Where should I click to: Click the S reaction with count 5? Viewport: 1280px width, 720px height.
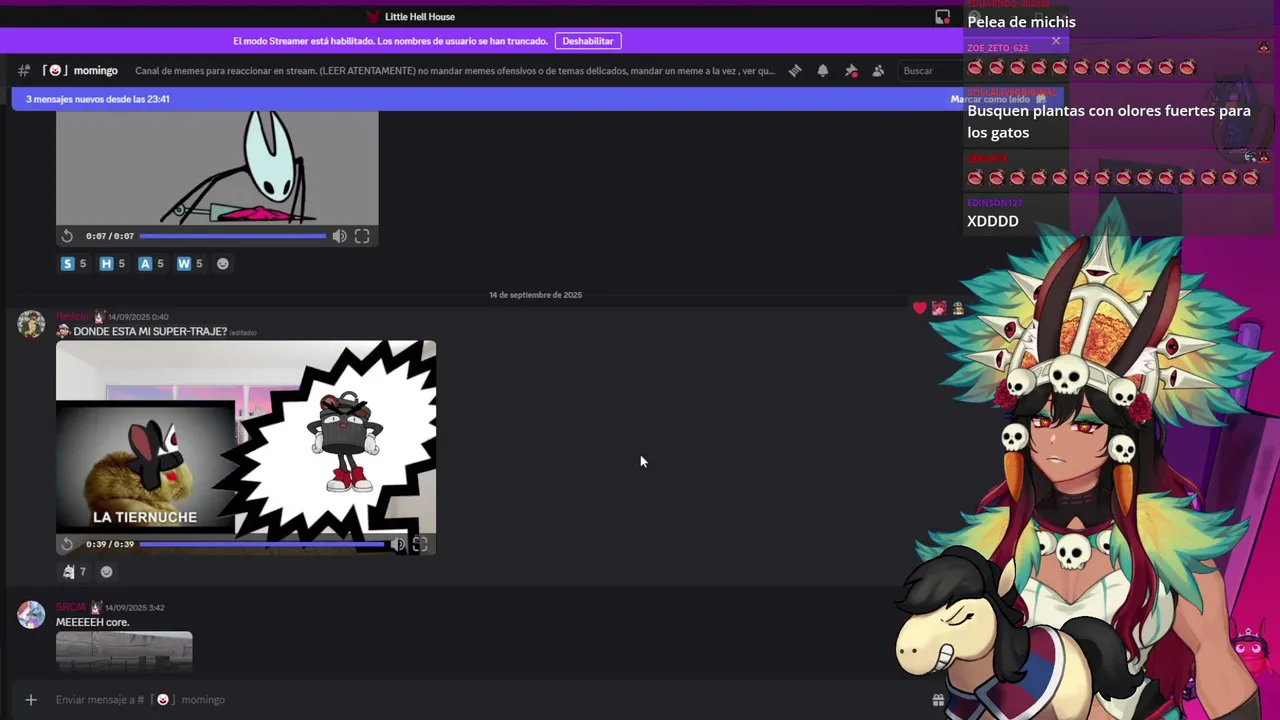pyautogui.click(x=74, y=264)
